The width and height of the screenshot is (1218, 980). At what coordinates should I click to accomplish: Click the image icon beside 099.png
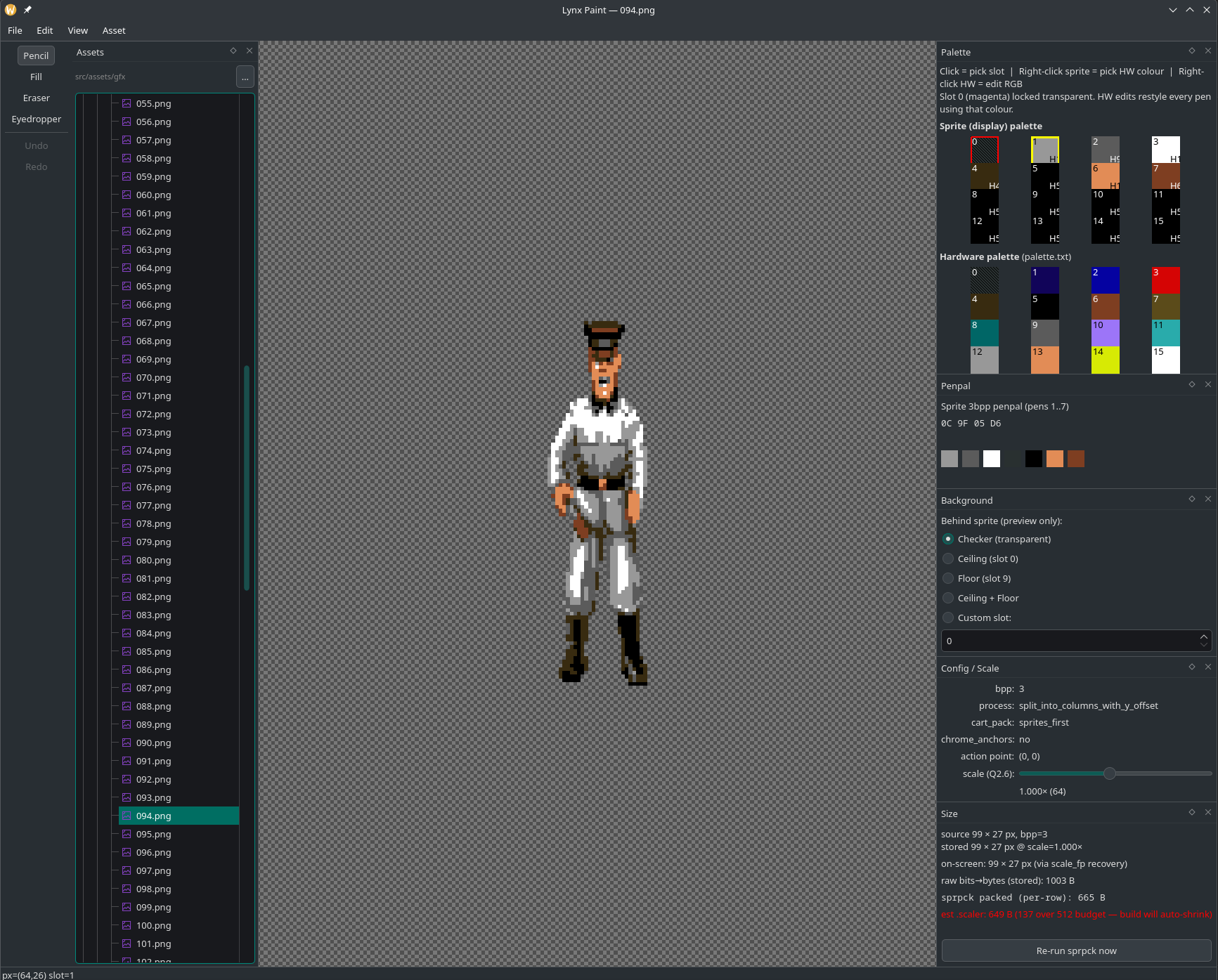(x=127, y=907)
